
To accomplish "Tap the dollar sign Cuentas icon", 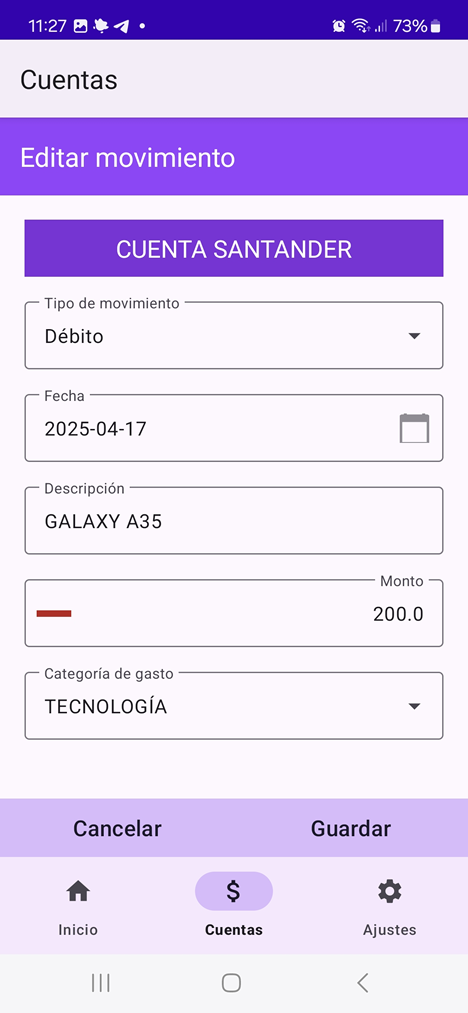I will click(x=233, y=892).
